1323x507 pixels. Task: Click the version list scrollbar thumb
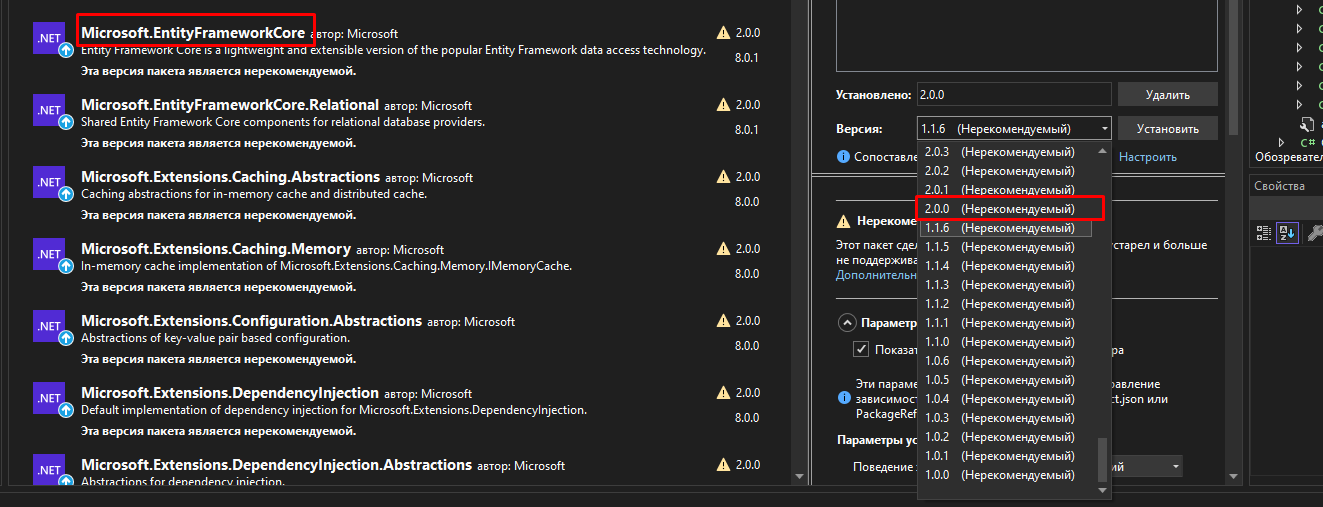click(x=1104, y=459)
